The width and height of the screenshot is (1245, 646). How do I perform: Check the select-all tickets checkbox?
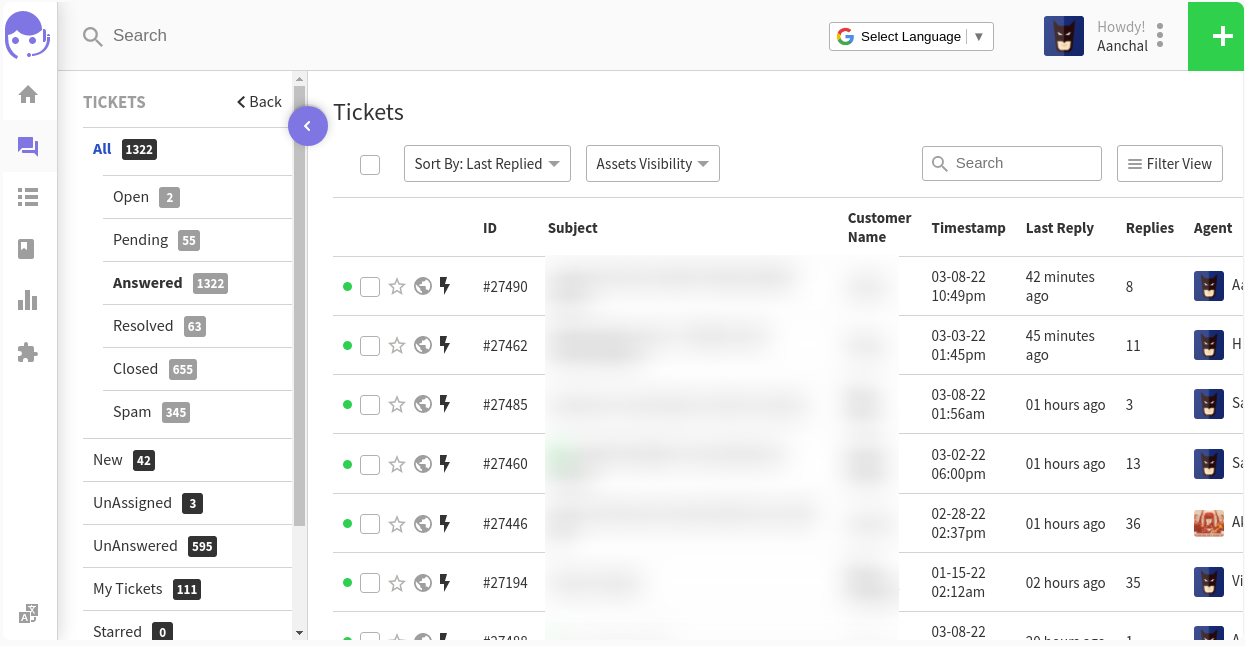370,164
